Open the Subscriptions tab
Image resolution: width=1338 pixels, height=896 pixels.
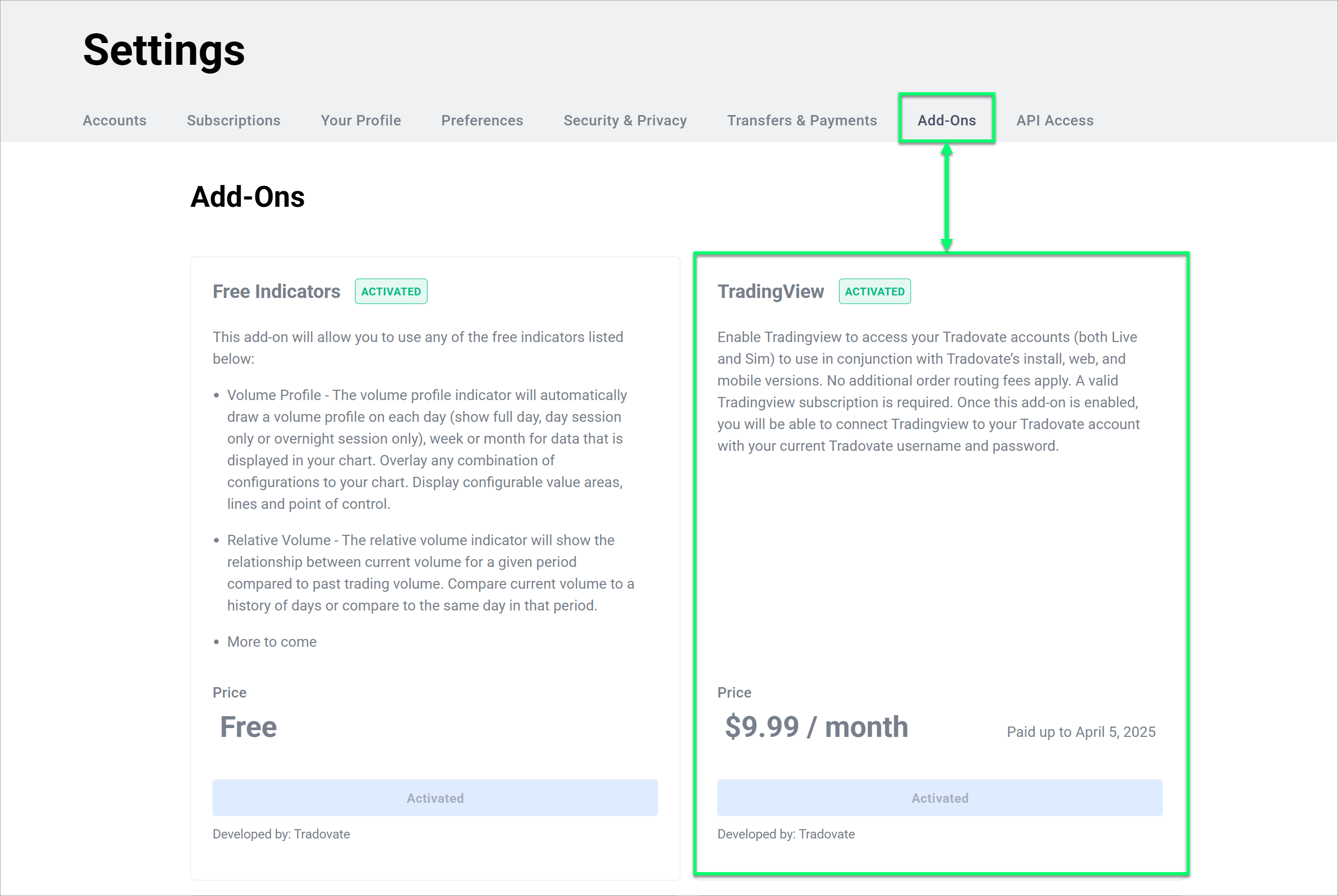pos(233,120)
